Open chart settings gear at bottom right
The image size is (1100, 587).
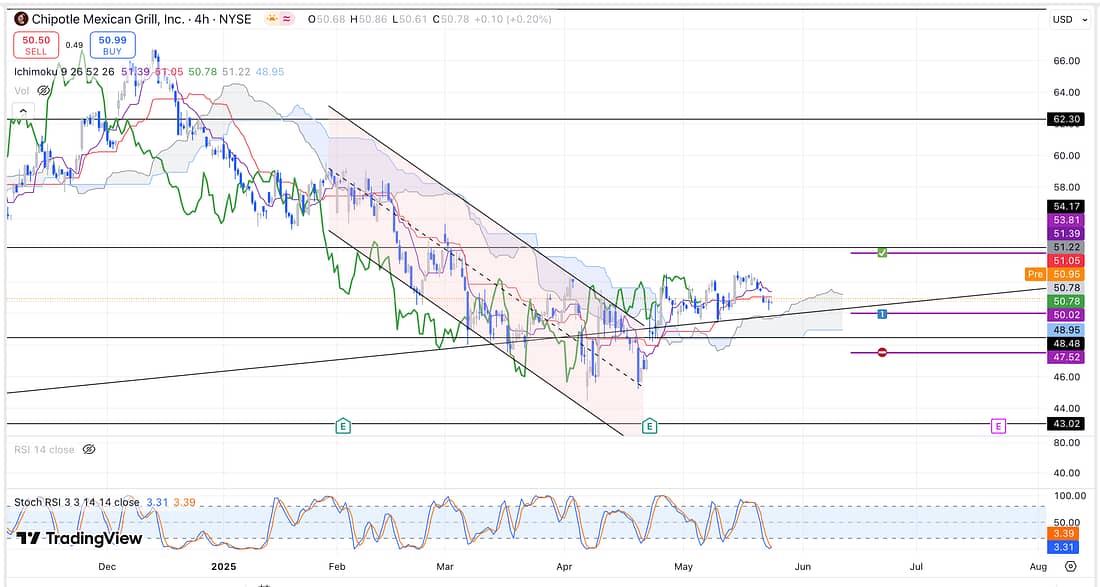[1071, 566]
